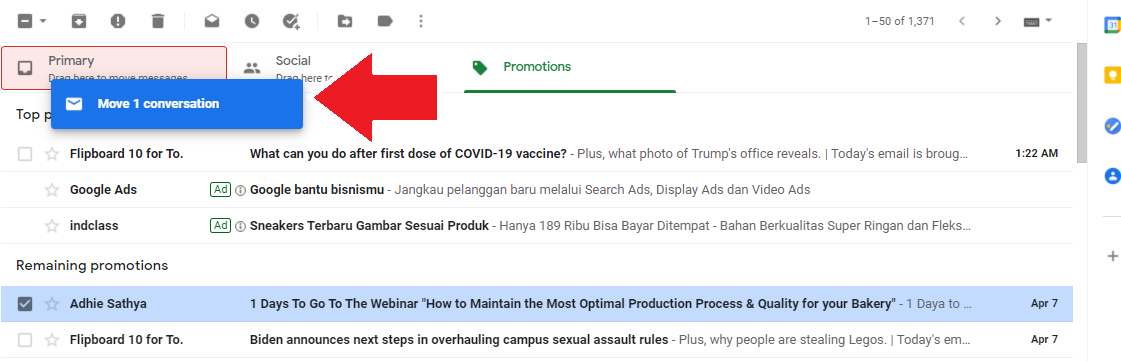Viewport: 1121px width, 361px height.
Task: Go to the newer messages page arrow
Action: coord(962,21)
